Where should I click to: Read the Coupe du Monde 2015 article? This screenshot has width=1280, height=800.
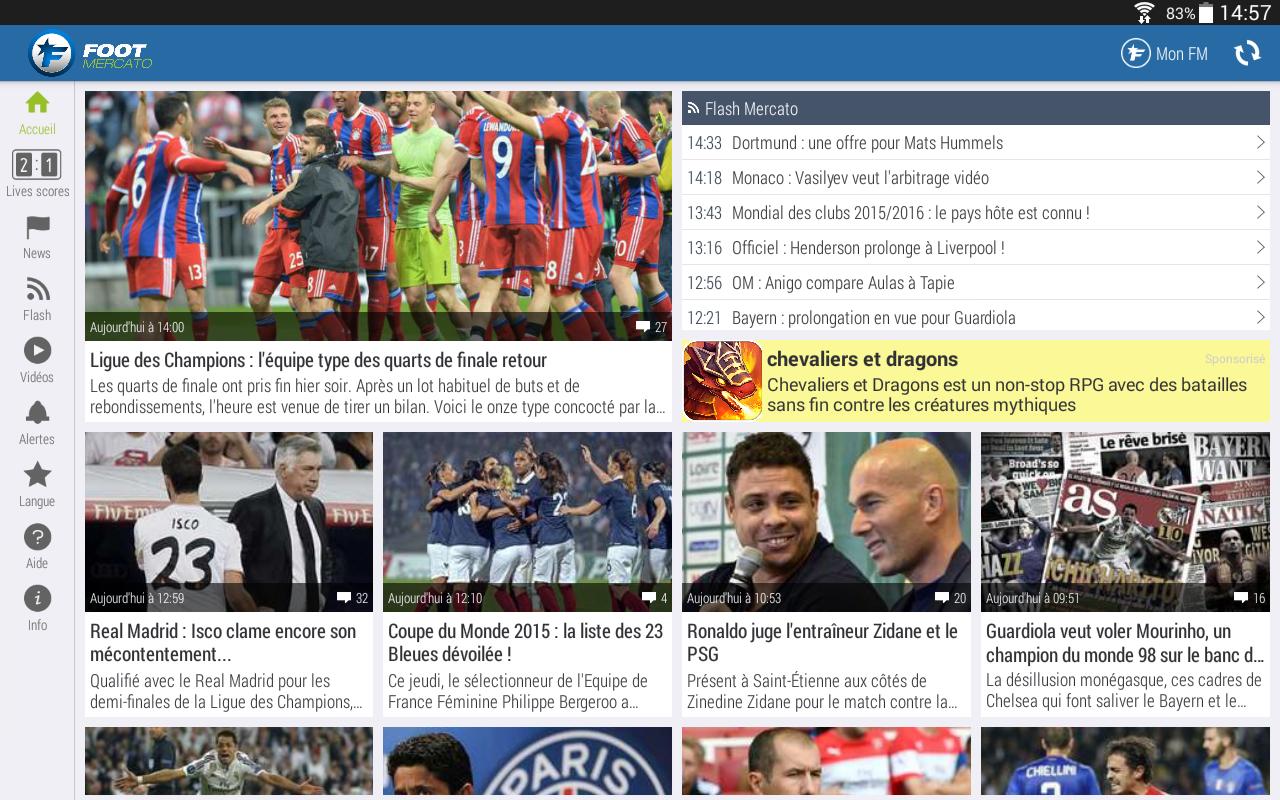[527, 644]
